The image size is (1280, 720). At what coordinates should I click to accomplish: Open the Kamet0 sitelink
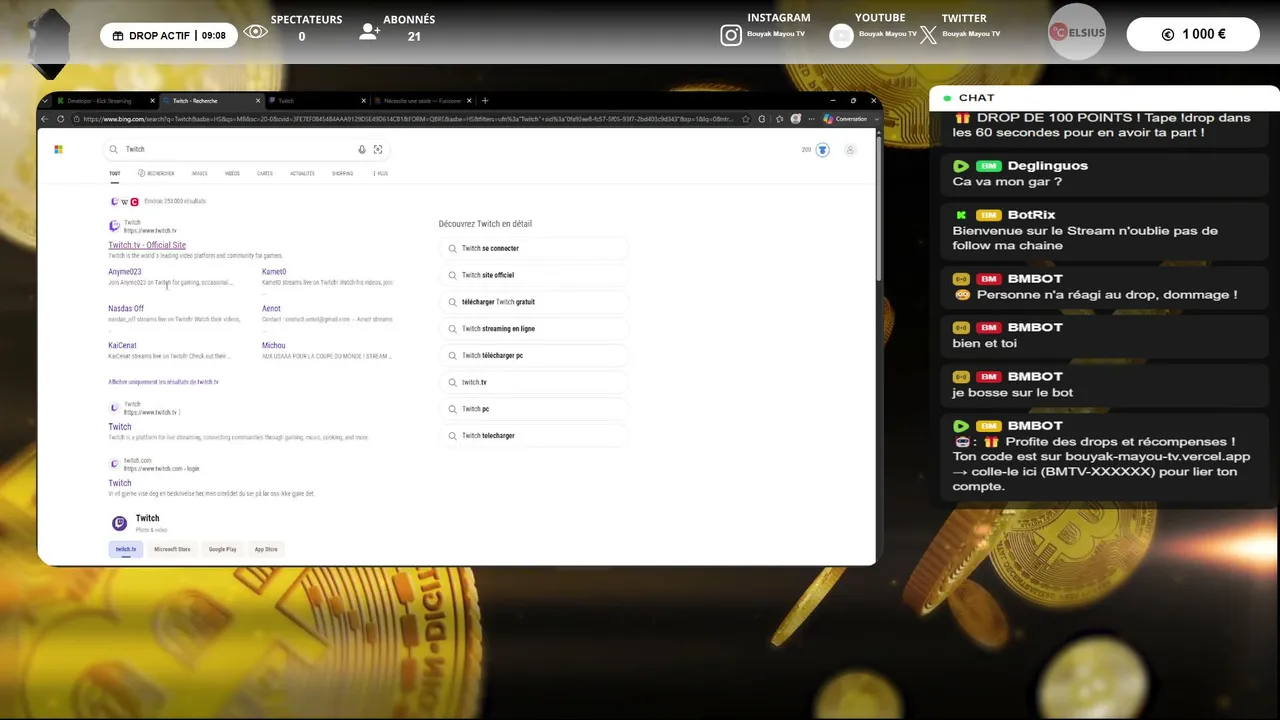tap(274, 272)
